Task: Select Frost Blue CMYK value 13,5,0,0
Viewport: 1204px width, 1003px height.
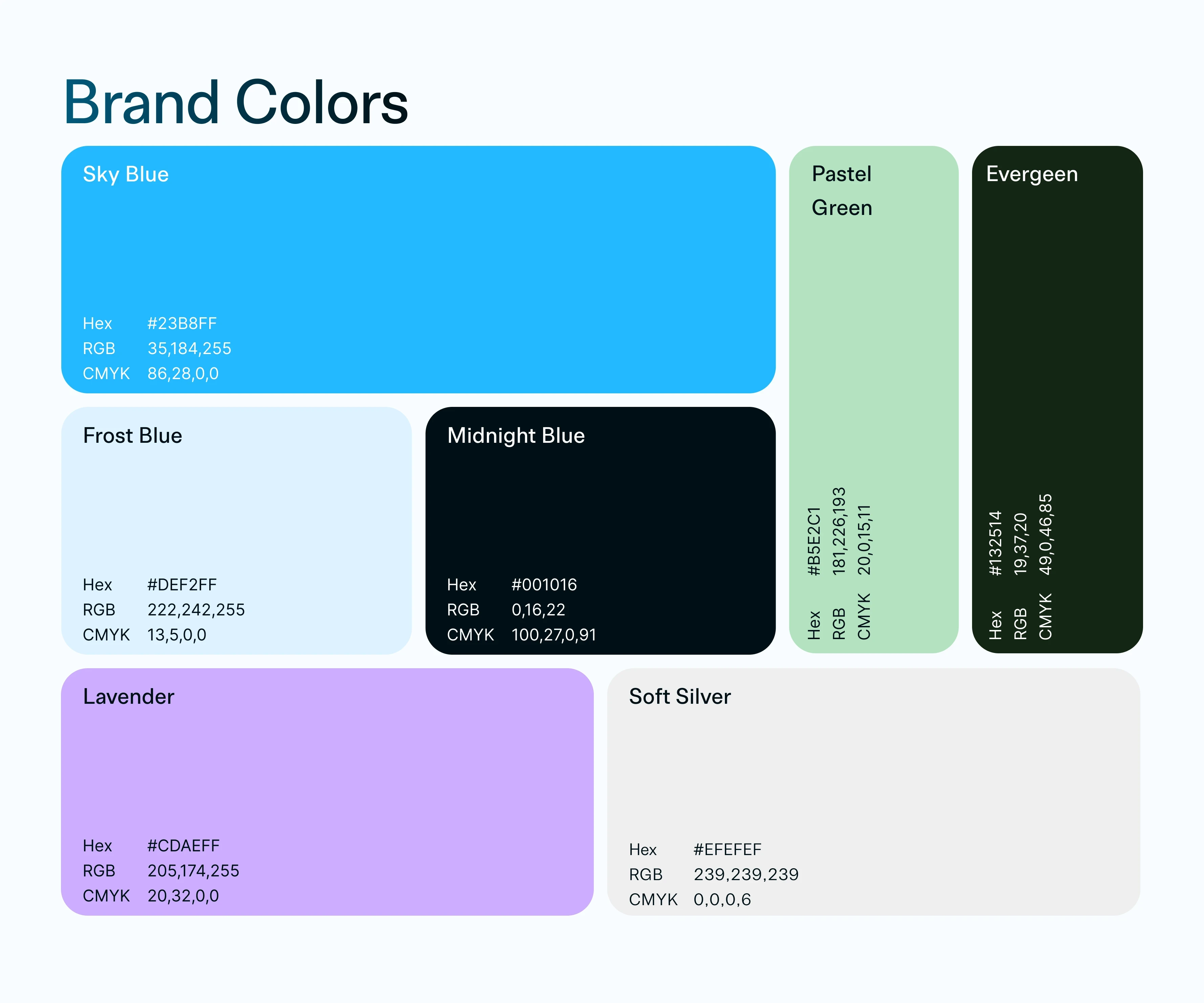Action: pos(177,635)
